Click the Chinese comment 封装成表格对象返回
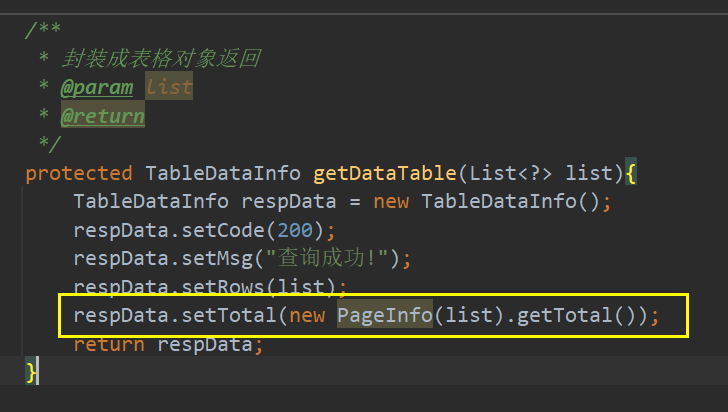 (x=161, y=59)
